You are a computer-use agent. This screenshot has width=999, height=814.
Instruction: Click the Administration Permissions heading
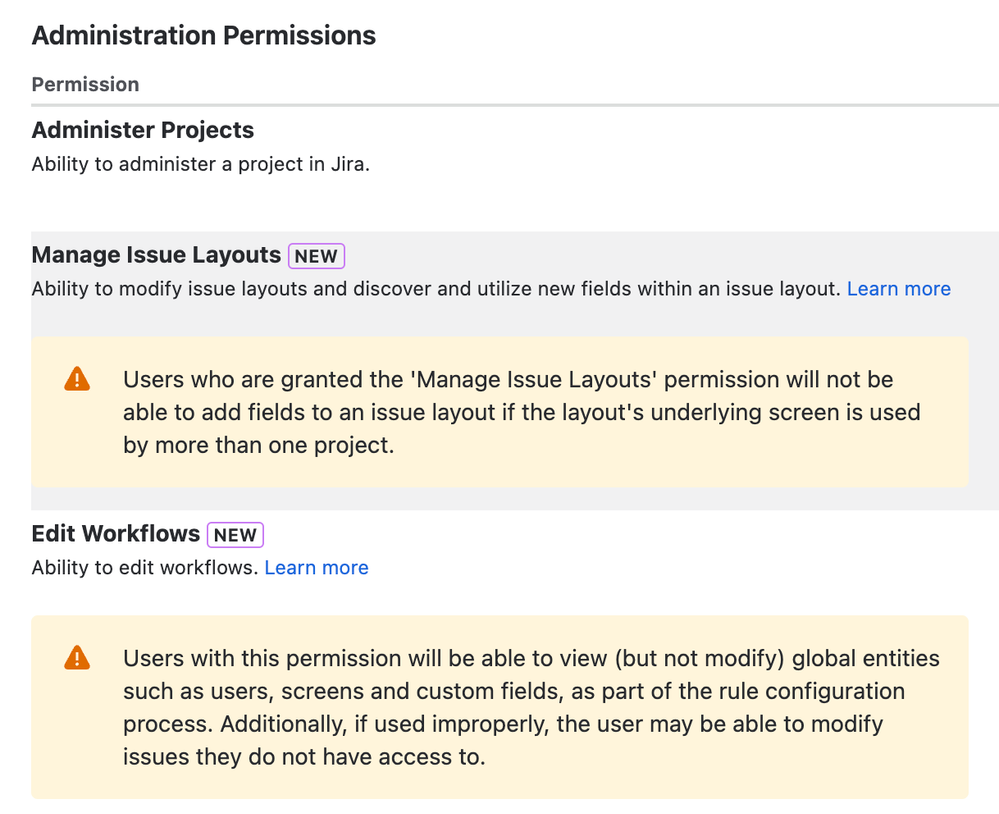click(x=204, y=36)
